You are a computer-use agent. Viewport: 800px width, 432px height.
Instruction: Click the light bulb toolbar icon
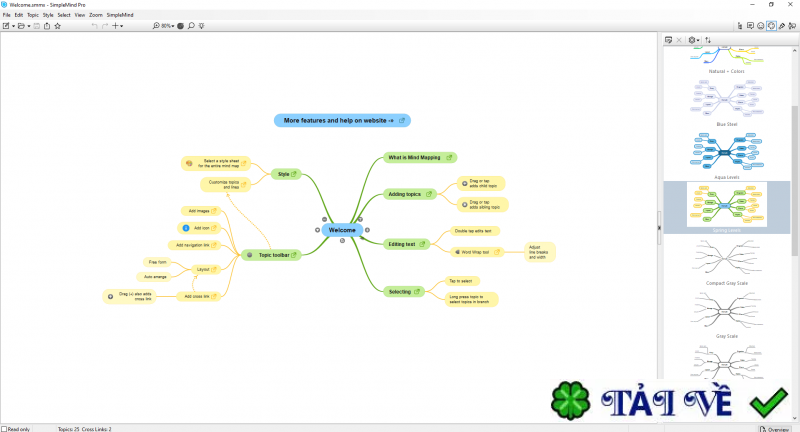[202, 26]
